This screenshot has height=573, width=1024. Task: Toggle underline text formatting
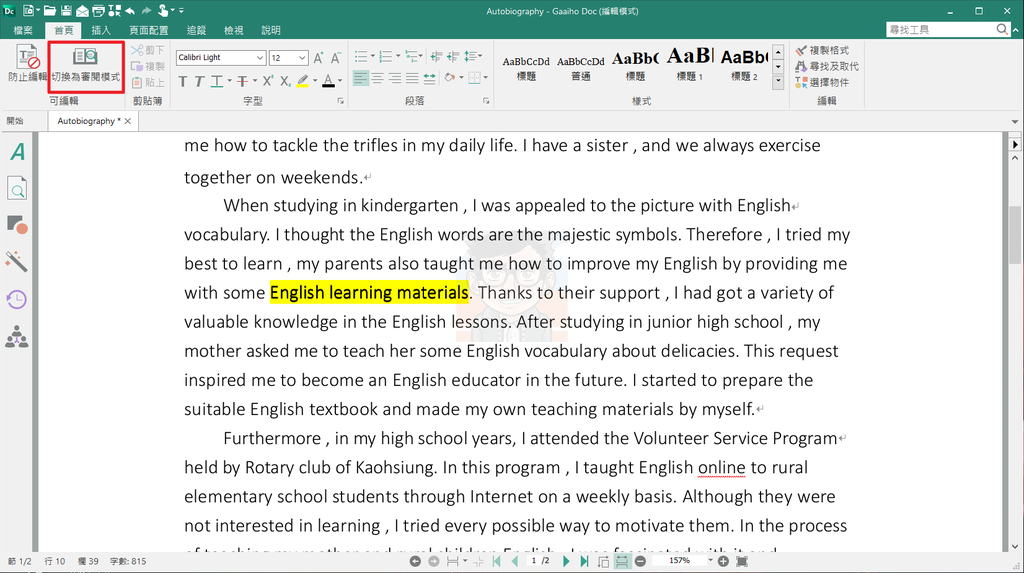tap(217, 81)
